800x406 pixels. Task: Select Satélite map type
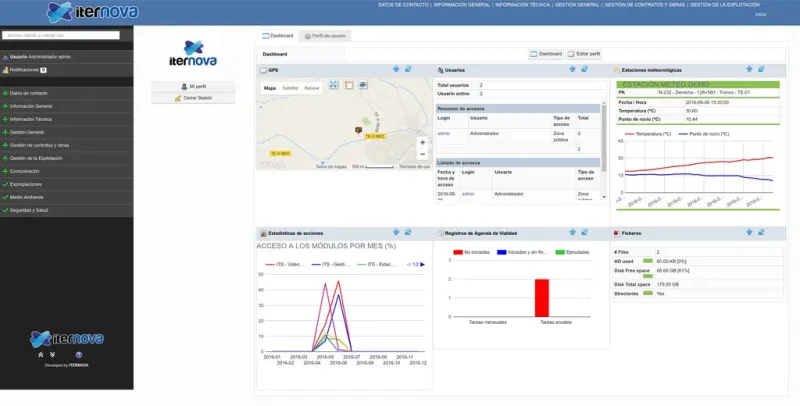pyautogui.click(x=290, y=88)
